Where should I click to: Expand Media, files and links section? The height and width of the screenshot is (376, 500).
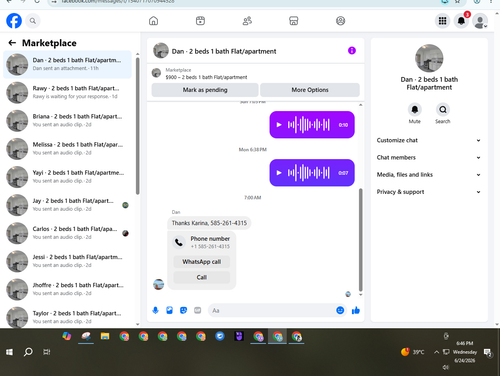coord(429,175)
